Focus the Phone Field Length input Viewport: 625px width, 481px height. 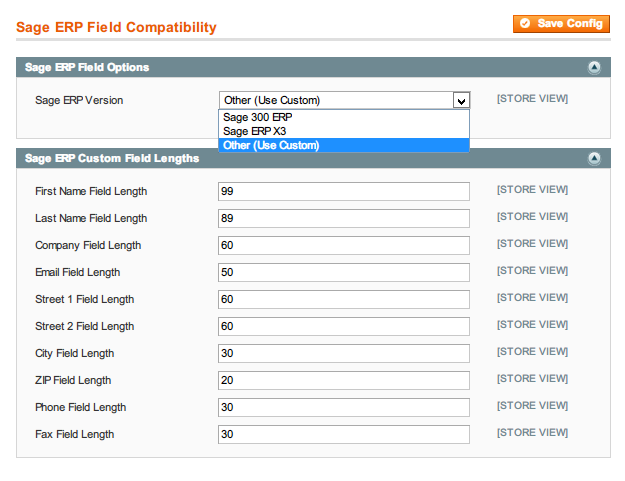coord(344,407)
